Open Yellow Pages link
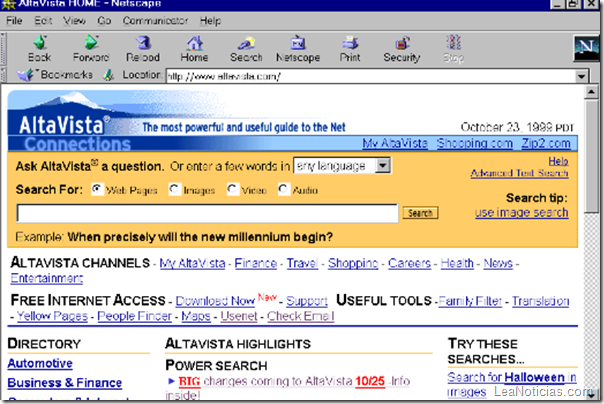Image resolution: width=604 pixels, height=404 pixels. [52, 316]
